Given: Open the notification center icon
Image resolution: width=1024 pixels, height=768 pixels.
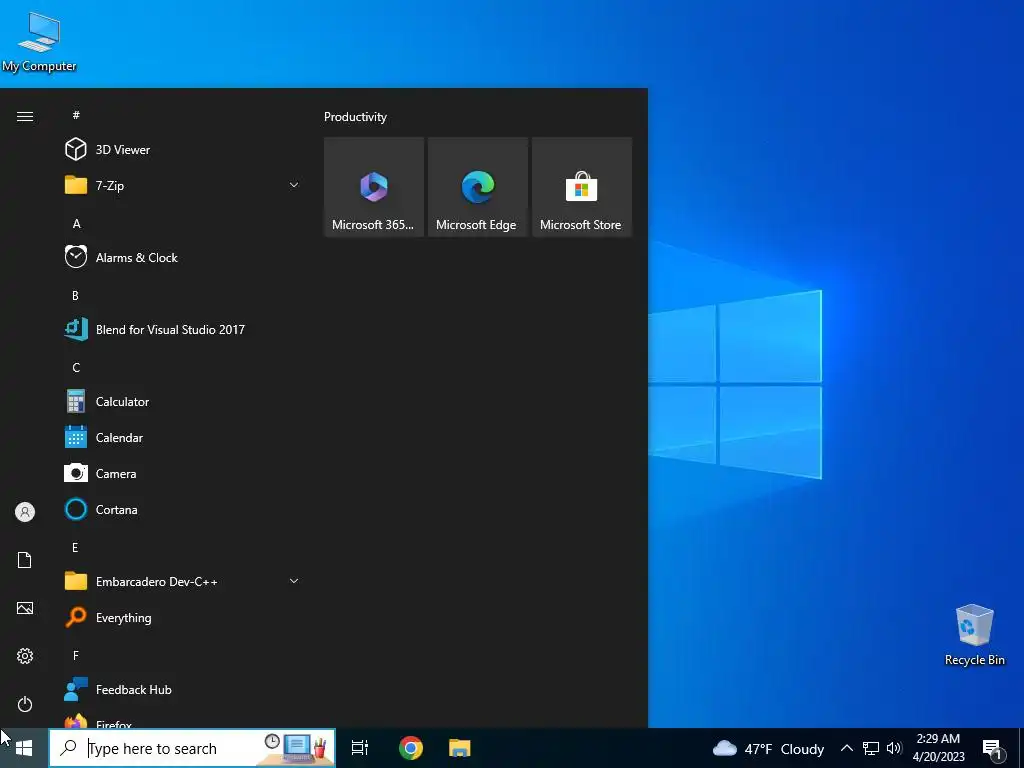Looking at the screenshot, I should pos(993,749).
